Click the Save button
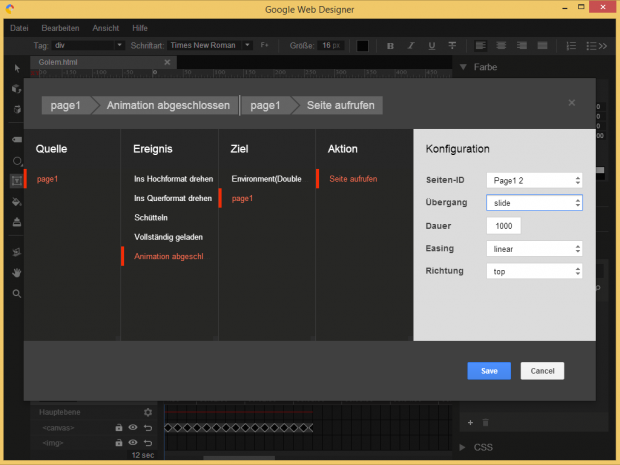This screenshot has height=465, width=620. 489,371
